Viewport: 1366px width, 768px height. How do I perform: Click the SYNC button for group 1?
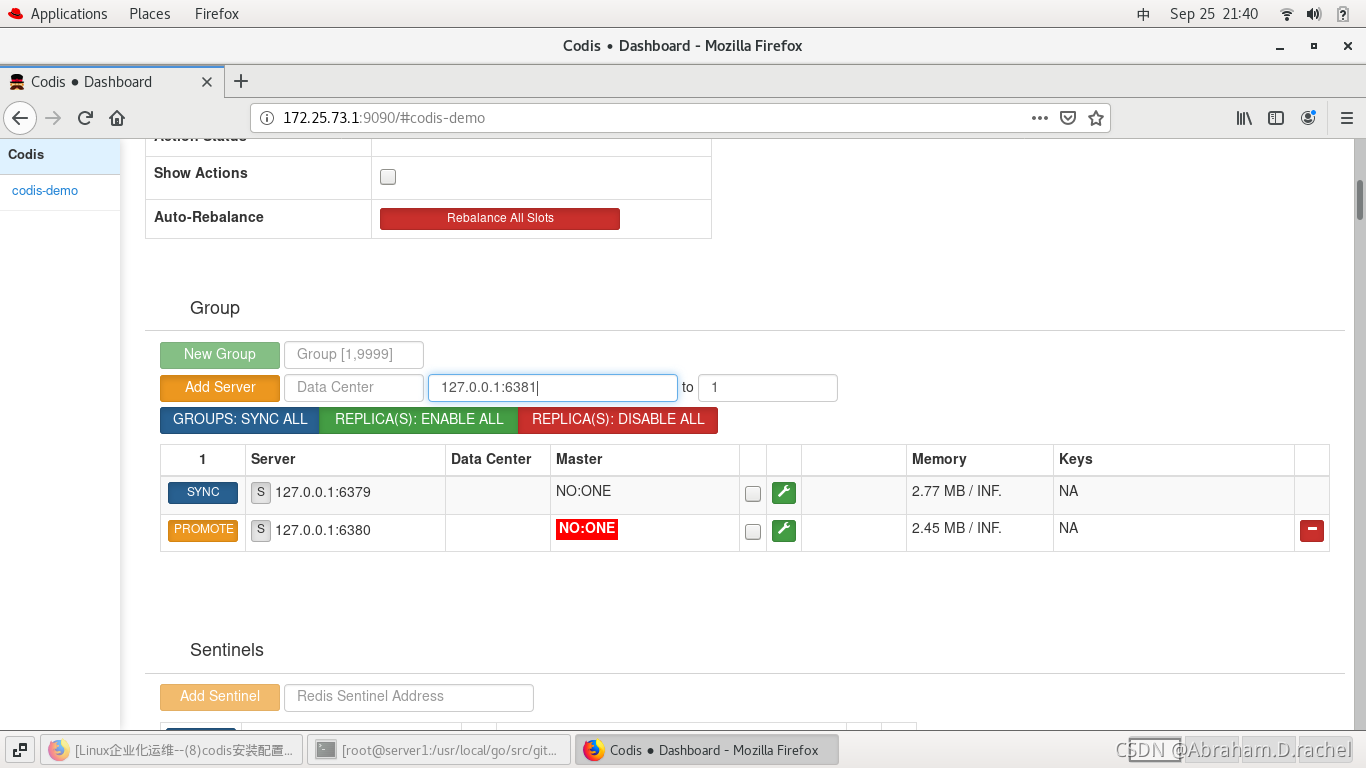[x=203, y=492]
